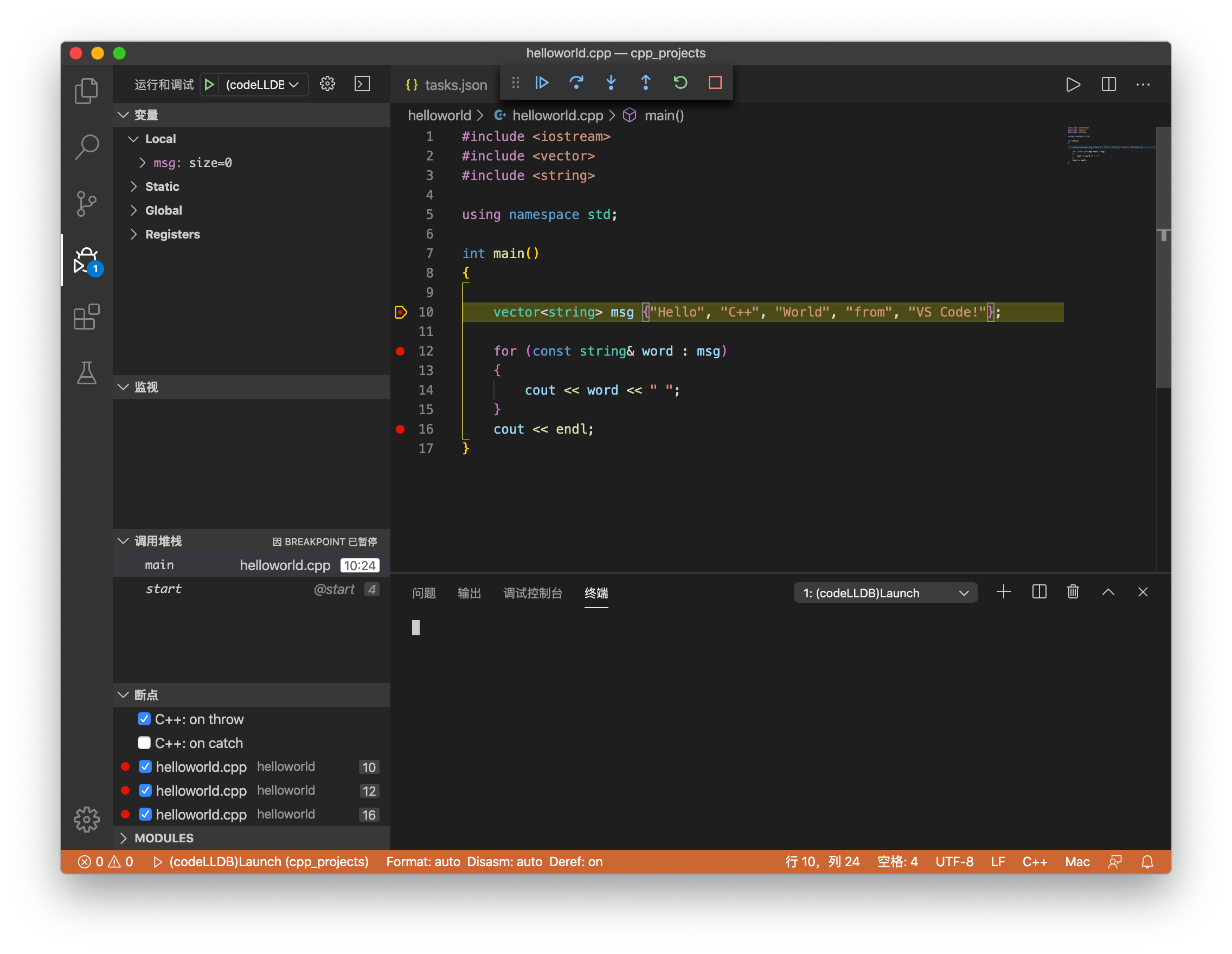
Task: Select the Step Out debug icon
Action: (645, 82)
